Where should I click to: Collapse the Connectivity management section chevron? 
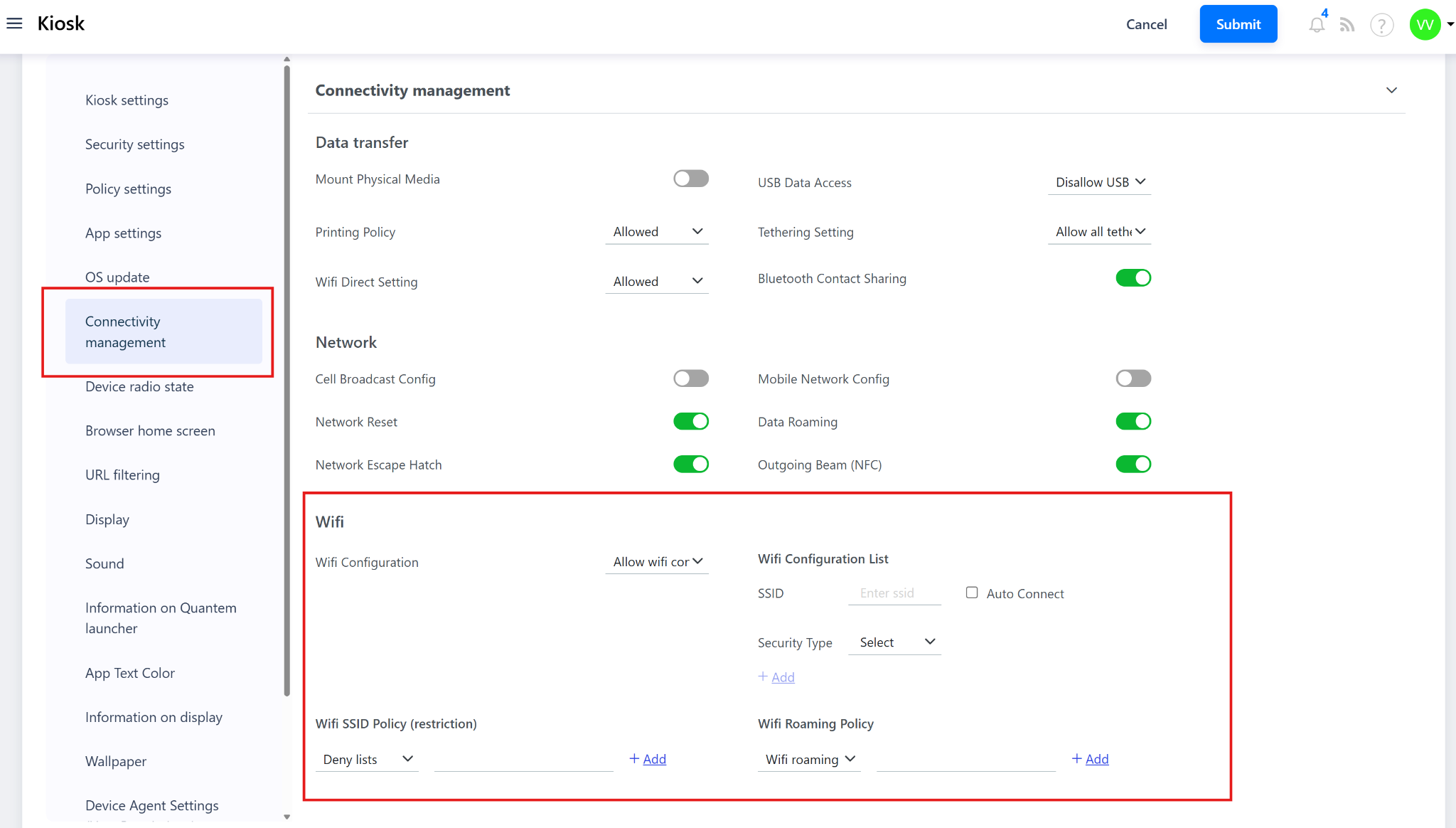(1391, 90)
